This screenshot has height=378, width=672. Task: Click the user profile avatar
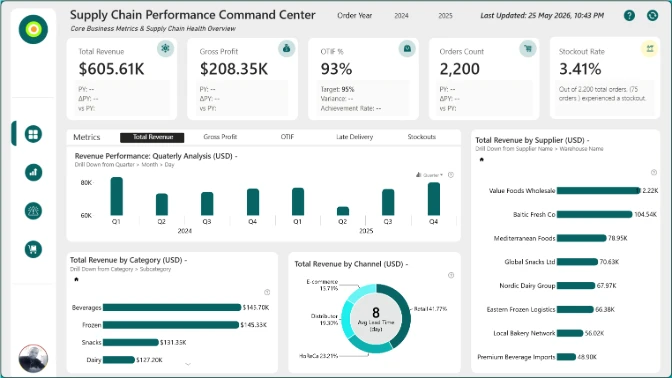click(x=33, y=358)
